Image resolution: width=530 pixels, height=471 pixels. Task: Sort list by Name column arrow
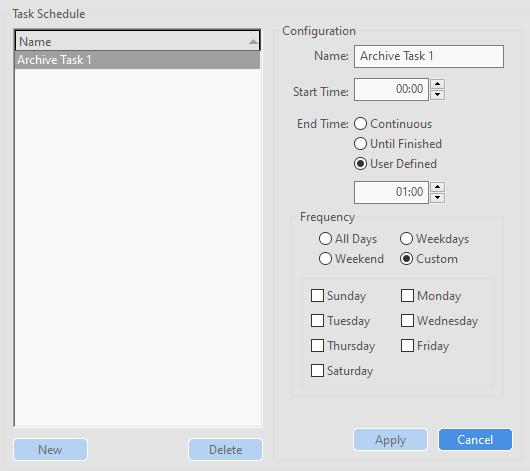253,42
